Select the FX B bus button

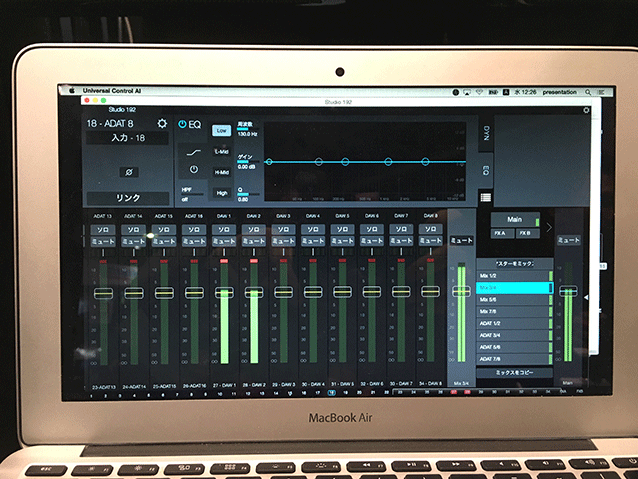[528, 233]
